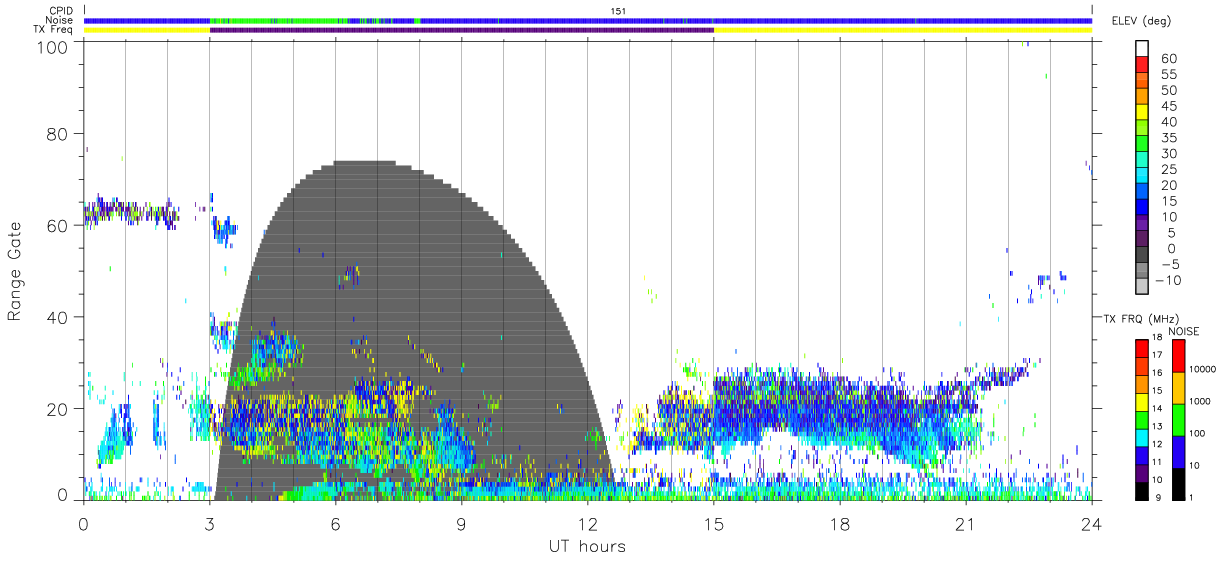Click the '55' value on ELEV colorbar

pyautogui.click(x=1170, y=75)
